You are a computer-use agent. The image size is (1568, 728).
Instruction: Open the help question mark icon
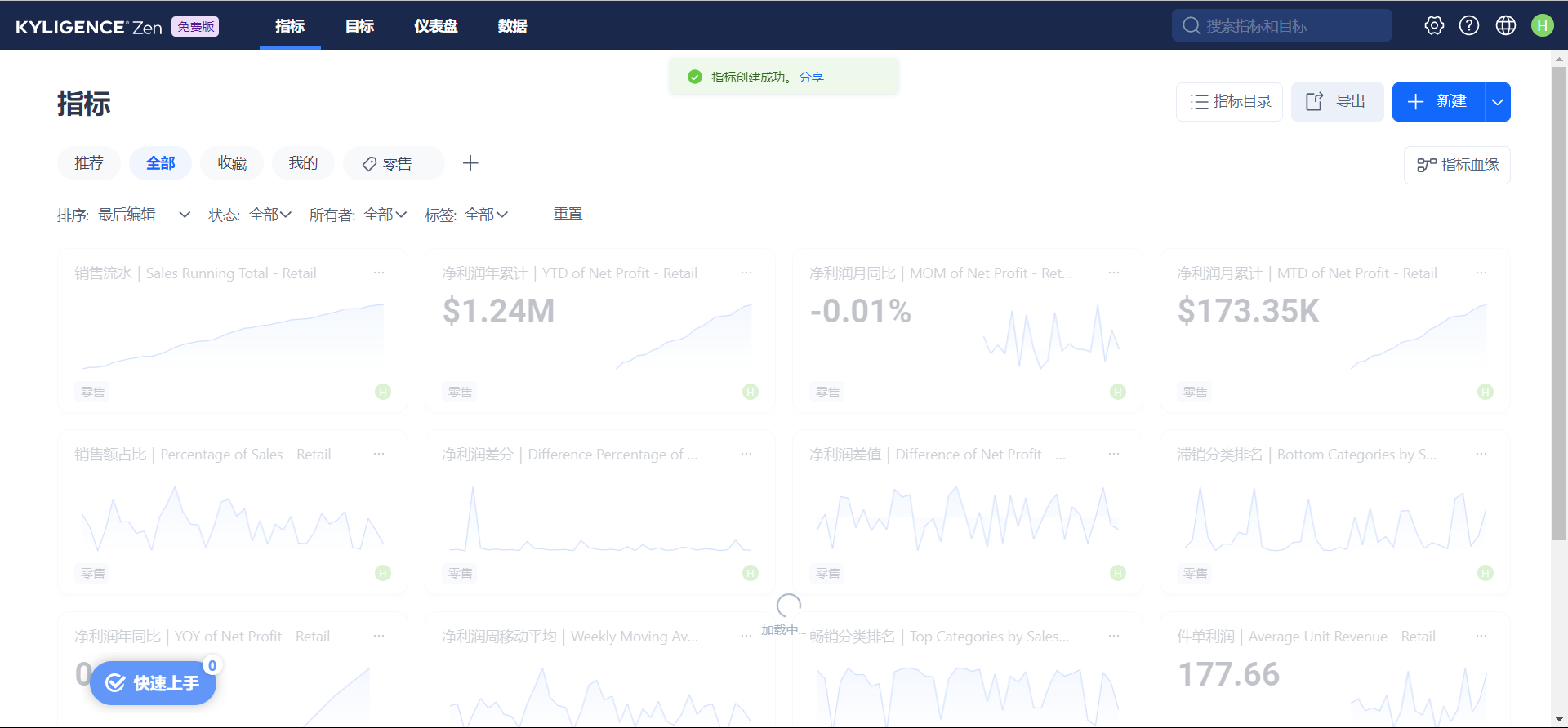click(1469, 25)
